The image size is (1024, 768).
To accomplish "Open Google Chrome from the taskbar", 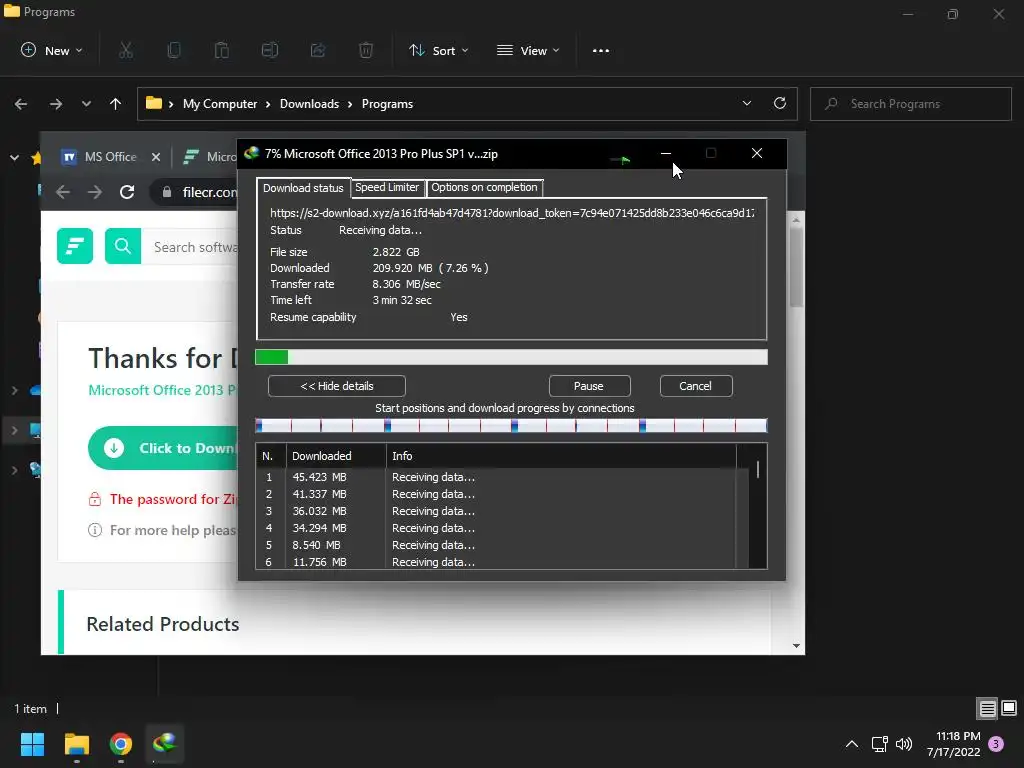I will point(121,744).
